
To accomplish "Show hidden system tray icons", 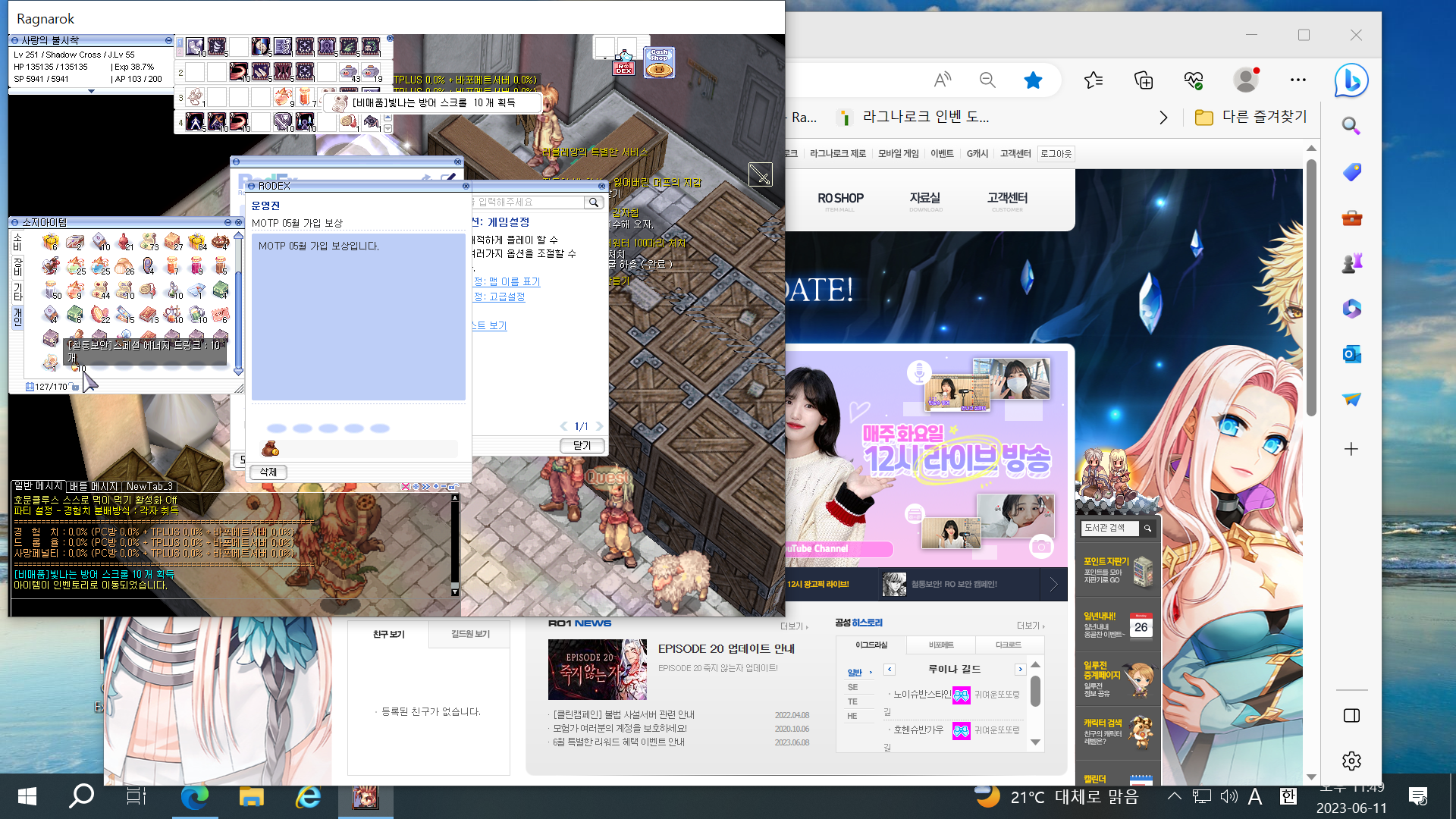I will (1174, 796).
